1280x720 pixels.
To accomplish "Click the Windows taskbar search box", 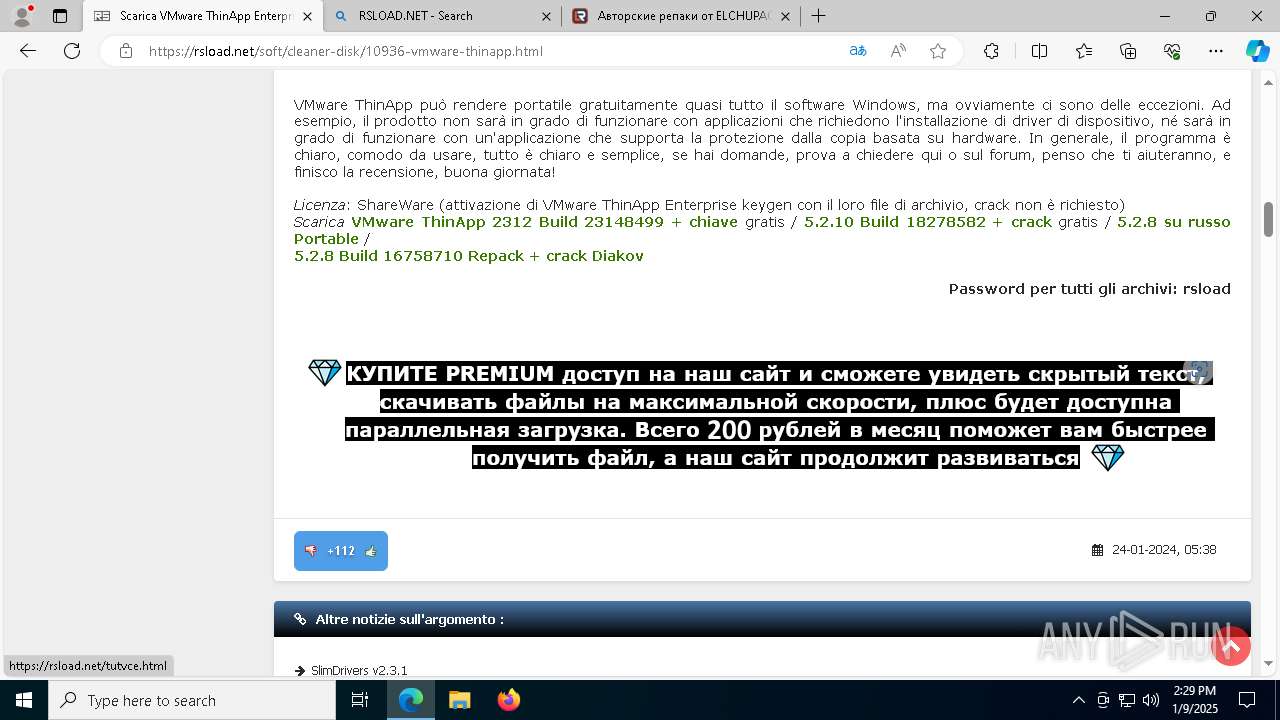I will click(x=192, y=700).
